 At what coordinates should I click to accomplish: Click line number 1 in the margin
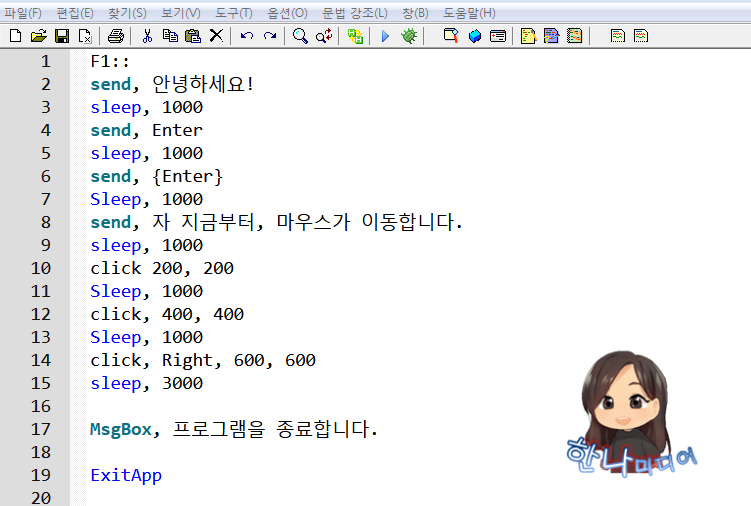(46, 61)
